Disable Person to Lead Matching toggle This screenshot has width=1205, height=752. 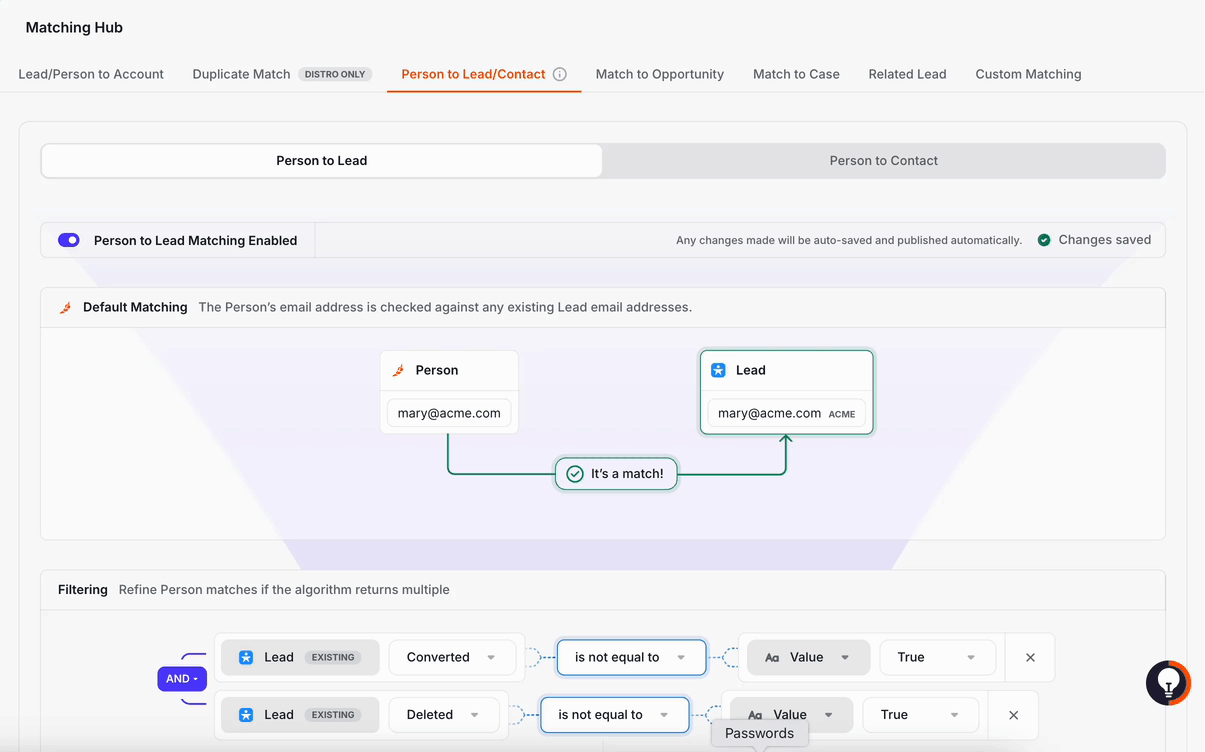(69, 240)
